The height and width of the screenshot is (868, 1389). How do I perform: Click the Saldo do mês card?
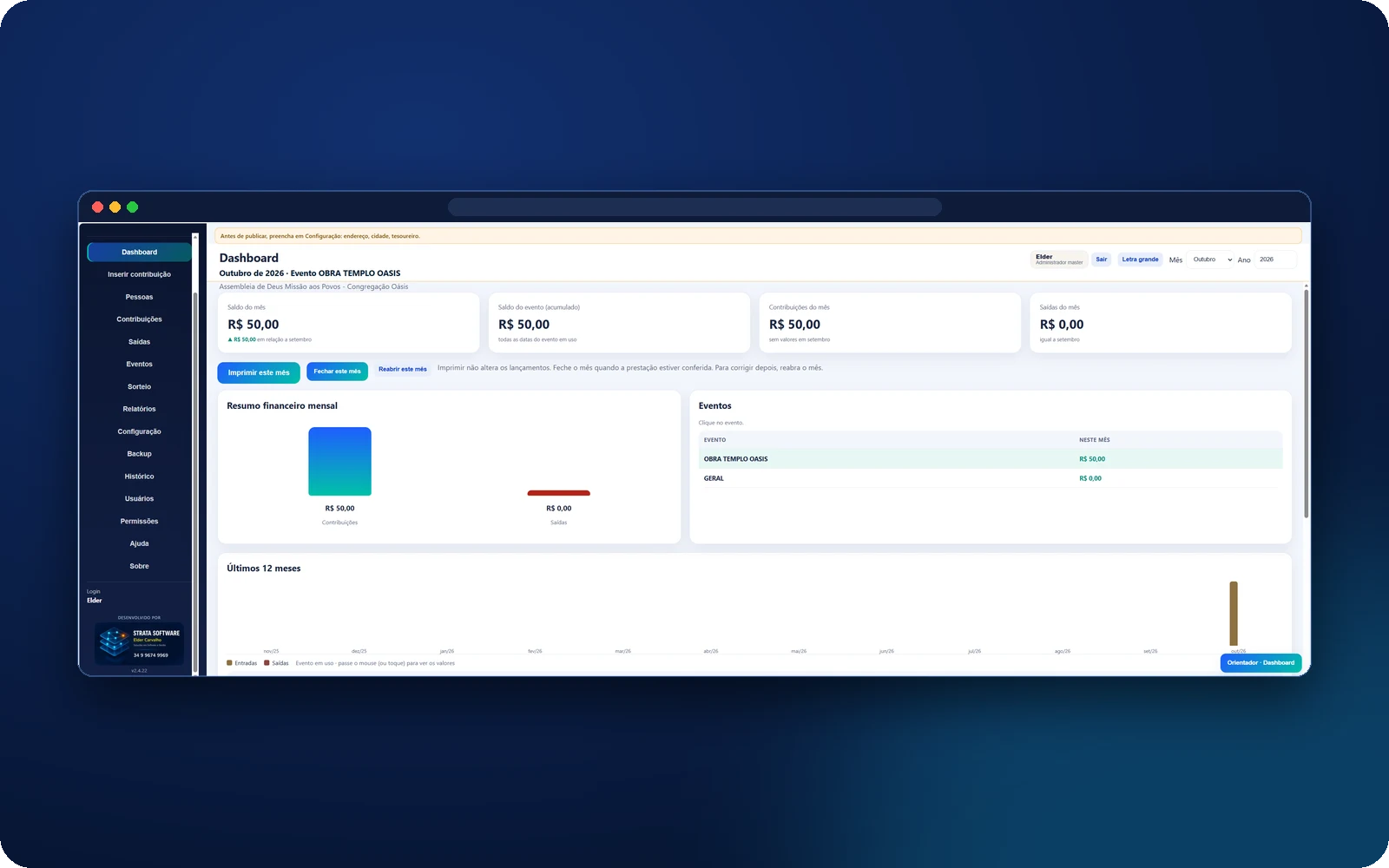tap(348, 323)
